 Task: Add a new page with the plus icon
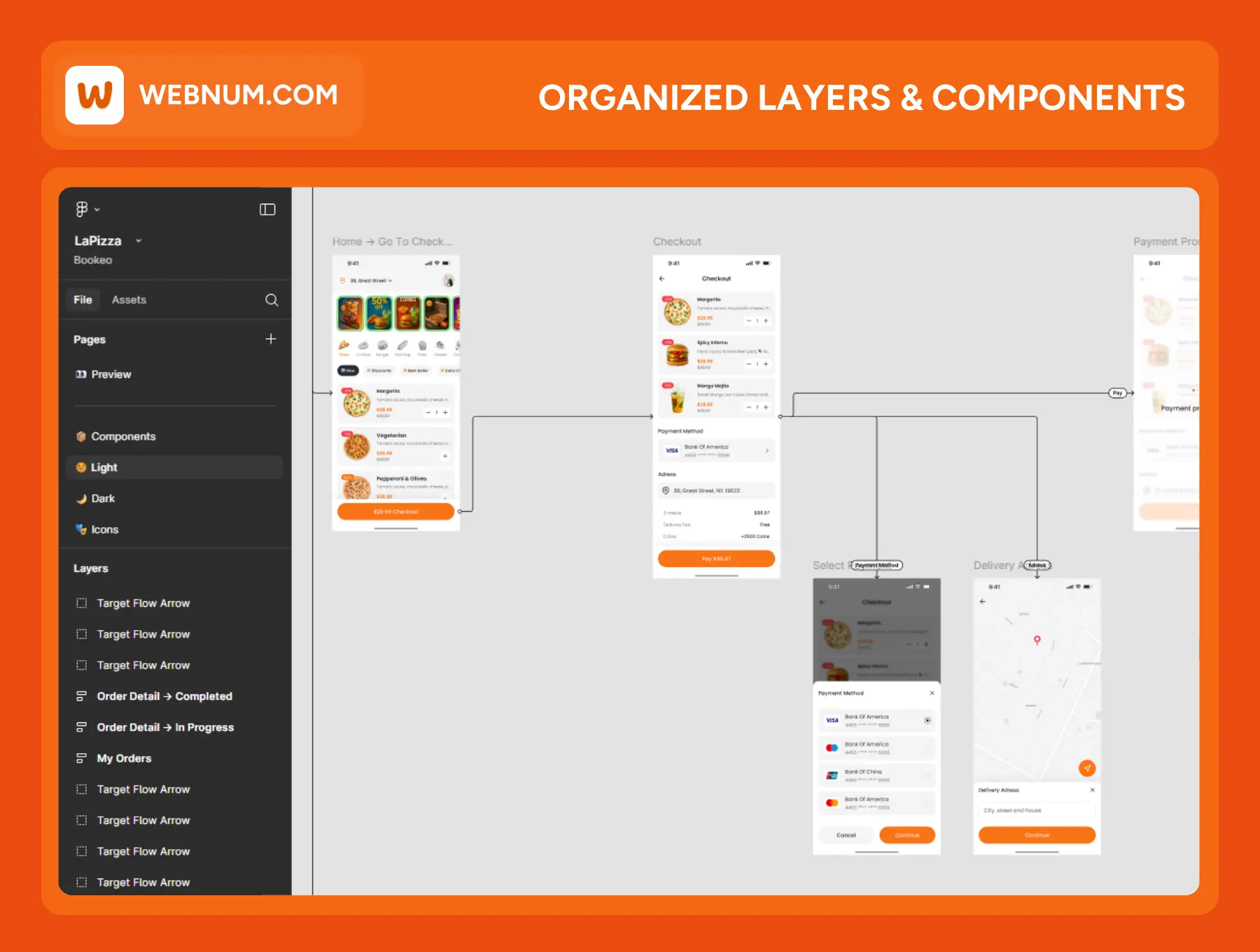(271, 339)
